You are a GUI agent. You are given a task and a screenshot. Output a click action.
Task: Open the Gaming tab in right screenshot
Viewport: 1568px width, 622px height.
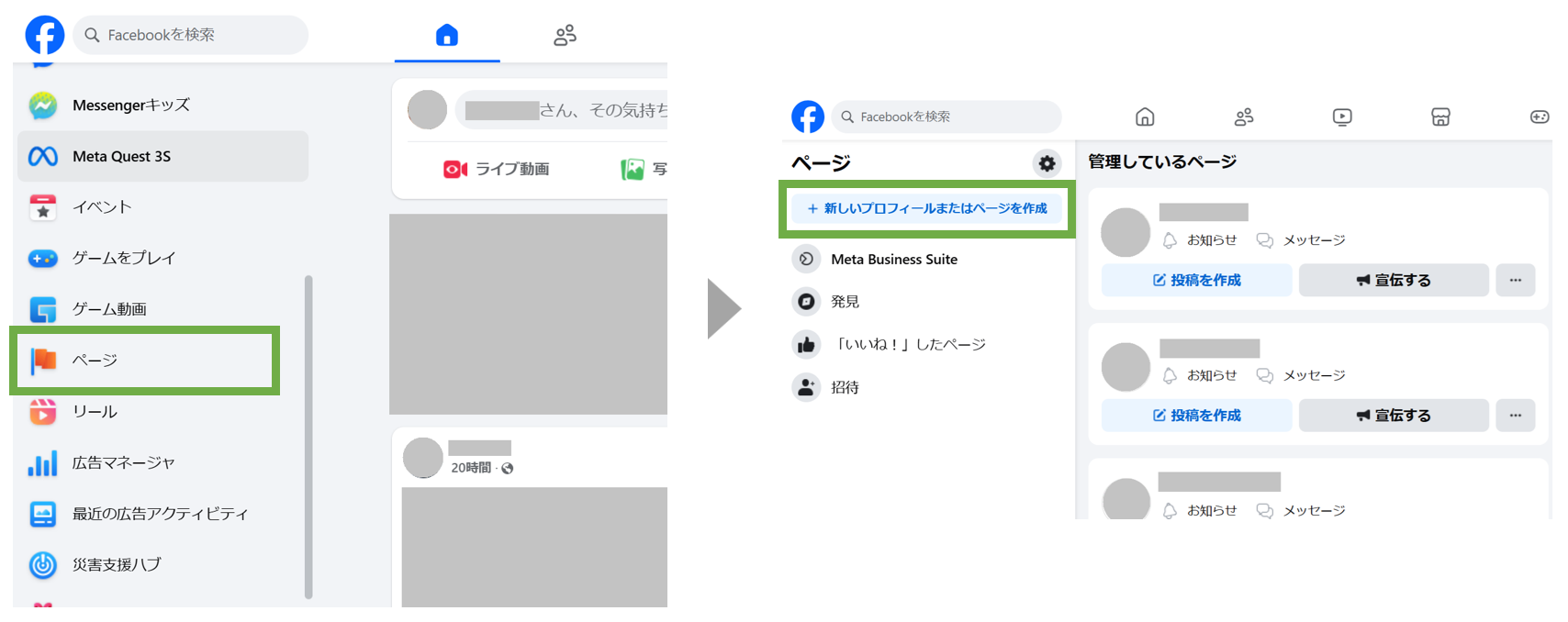1540,117
